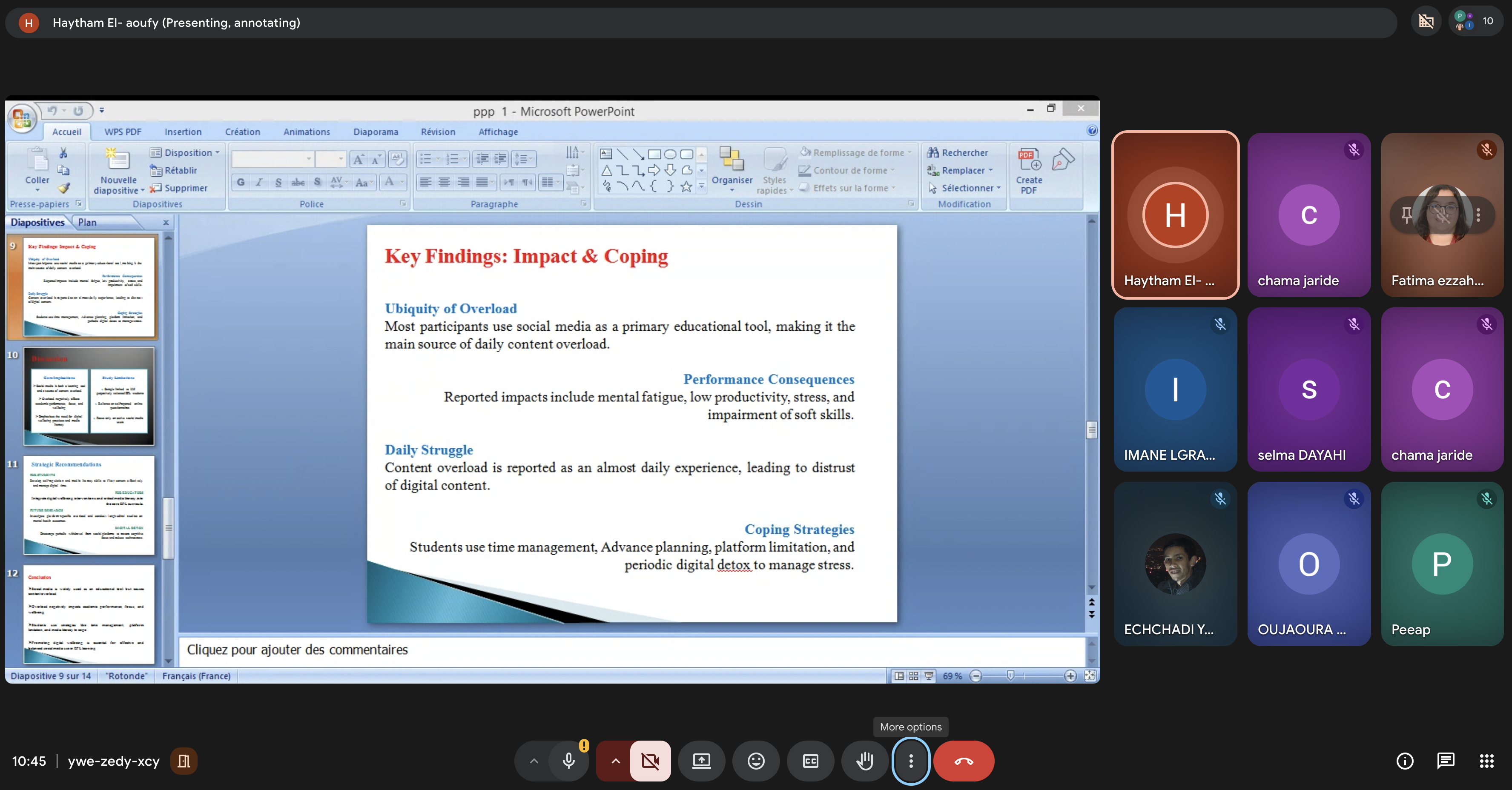The height and width of the screenshot is (790, 1512).
Task: Open the Activities grid icon
Action: tap(1487, 761)
